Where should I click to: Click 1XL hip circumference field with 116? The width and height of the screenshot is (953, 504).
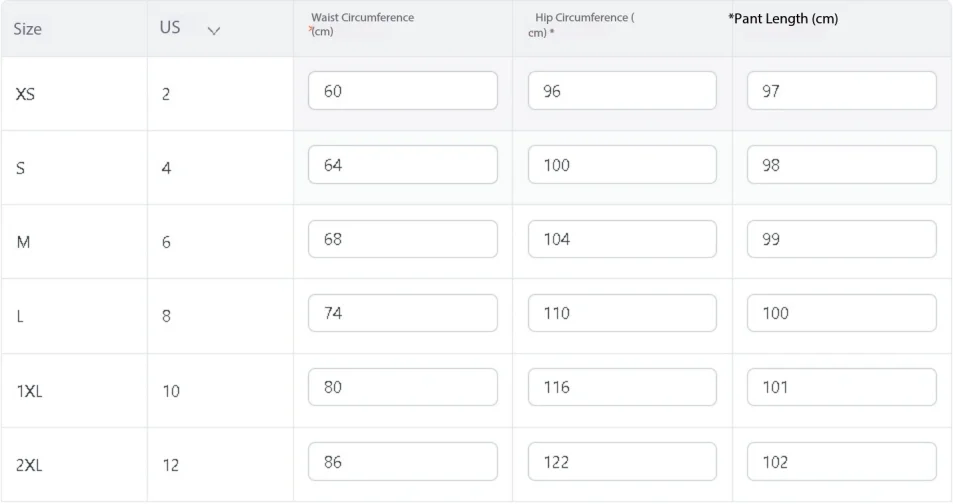pyautogui.click(x=622, y=387)
